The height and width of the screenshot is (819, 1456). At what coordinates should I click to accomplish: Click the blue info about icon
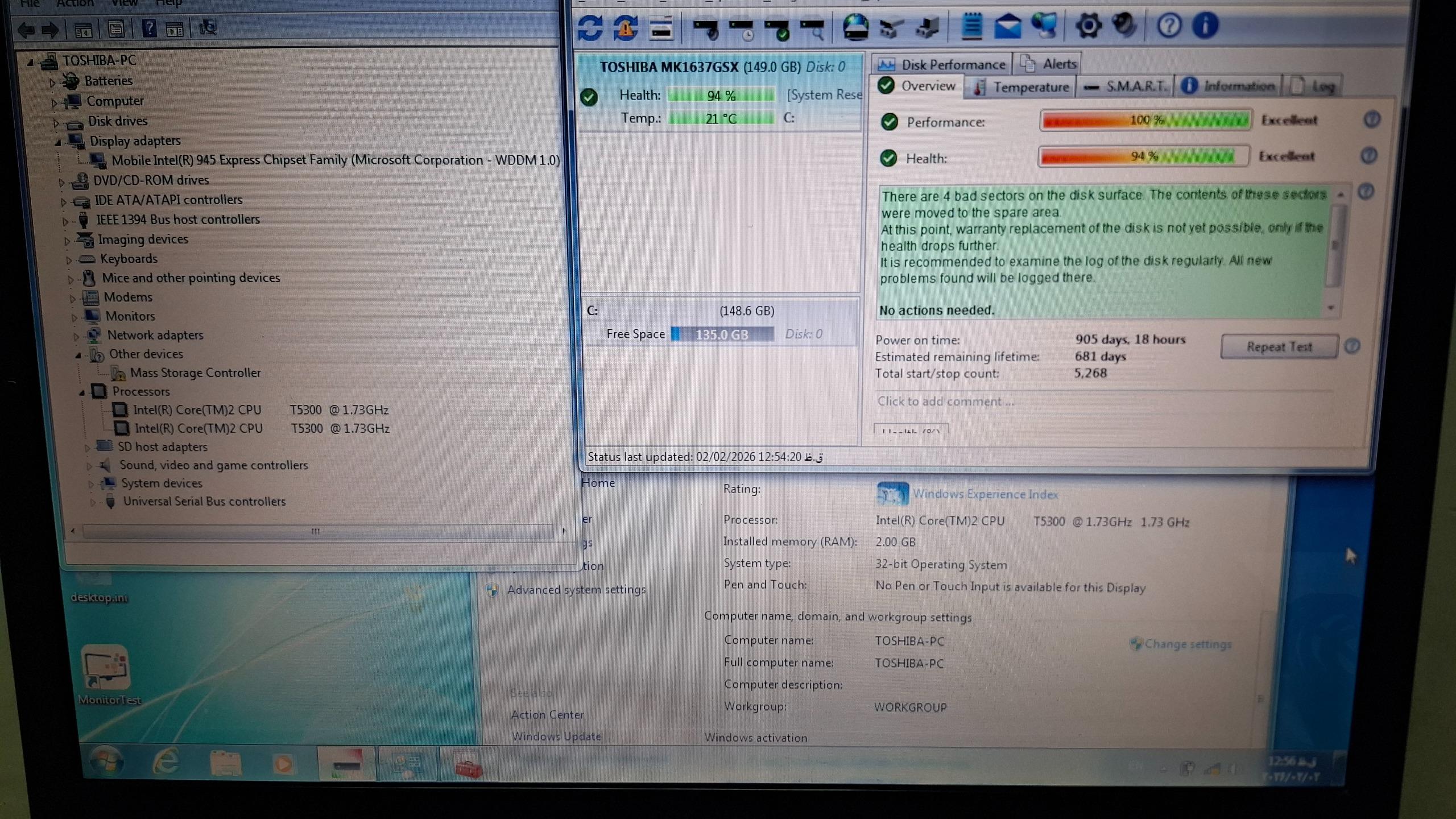coord(1205,26)
